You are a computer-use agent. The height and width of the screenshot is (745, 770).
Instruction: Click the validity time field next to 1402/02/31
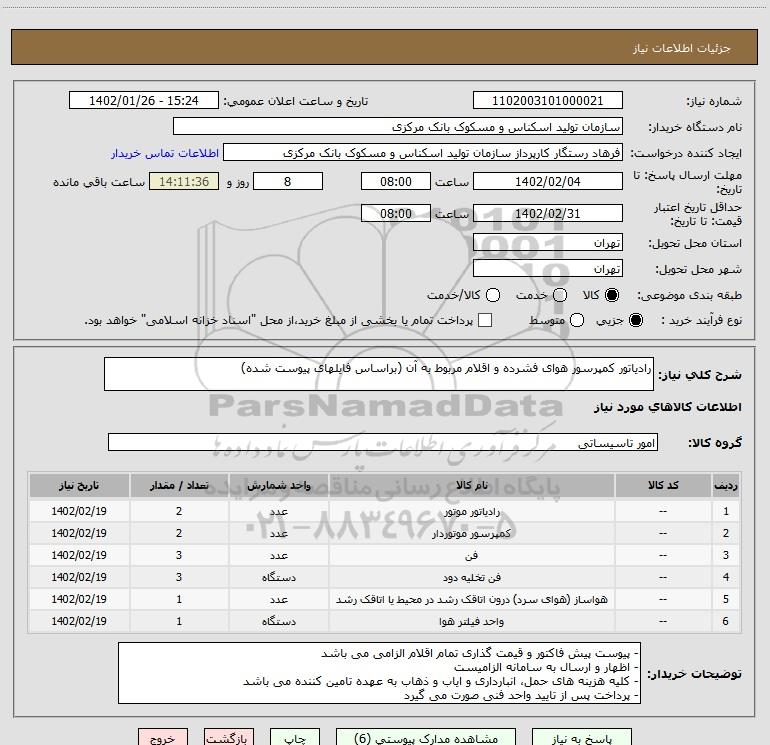(x=396, y=214)
